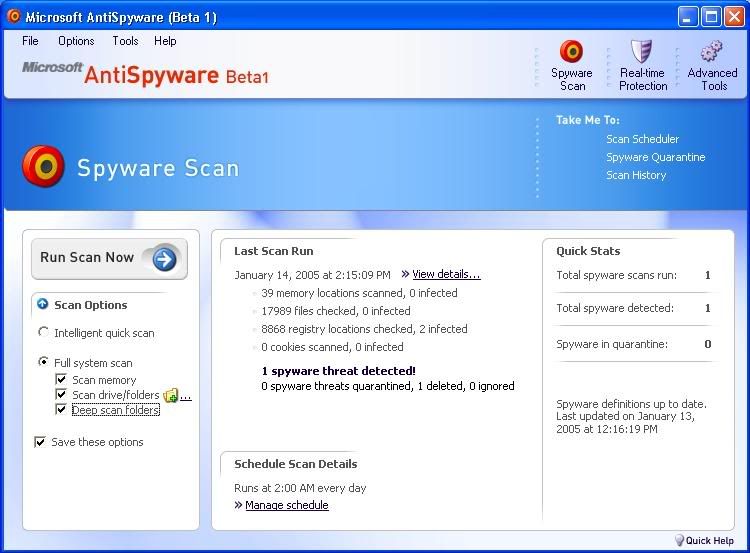750x553 pixels.
Task: Click '1 spyware threat detected!' text
Action: tap(339, 371)
